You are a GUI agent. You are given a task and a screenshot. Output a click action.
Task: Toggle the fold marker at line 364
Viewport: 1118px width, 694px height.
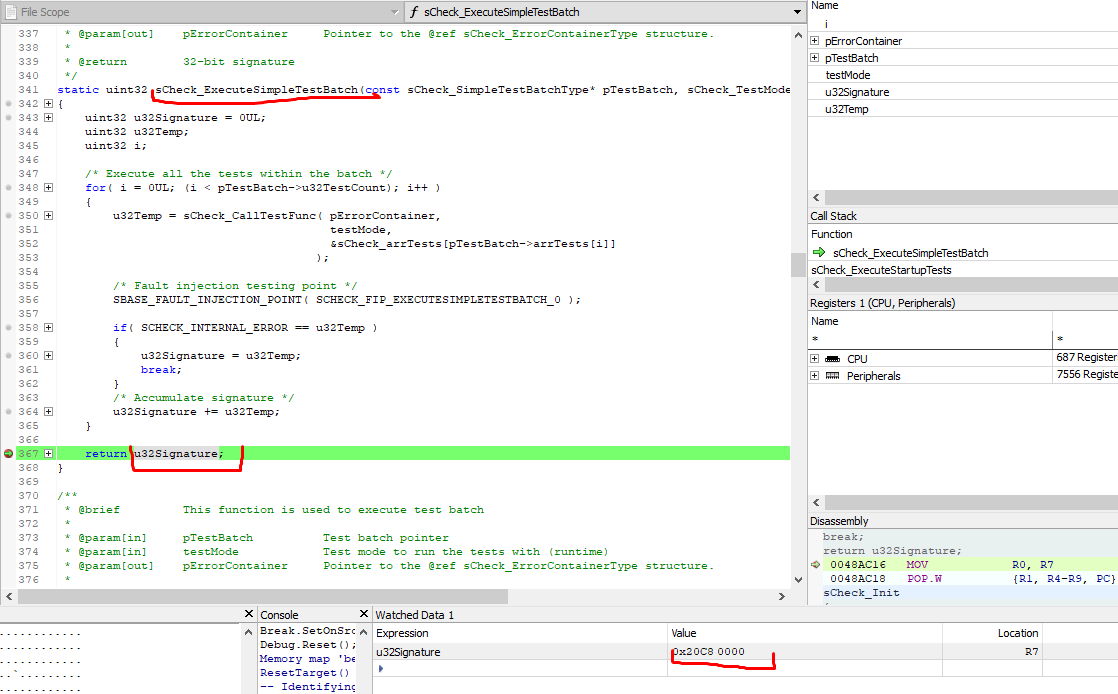pos(48,412)
